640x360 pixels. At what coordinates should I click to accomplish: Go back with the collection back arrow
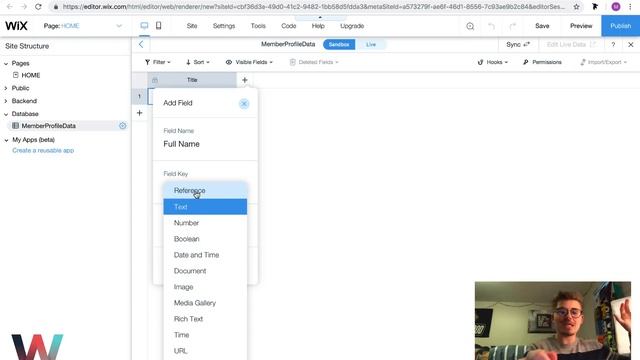coord(141,44)
